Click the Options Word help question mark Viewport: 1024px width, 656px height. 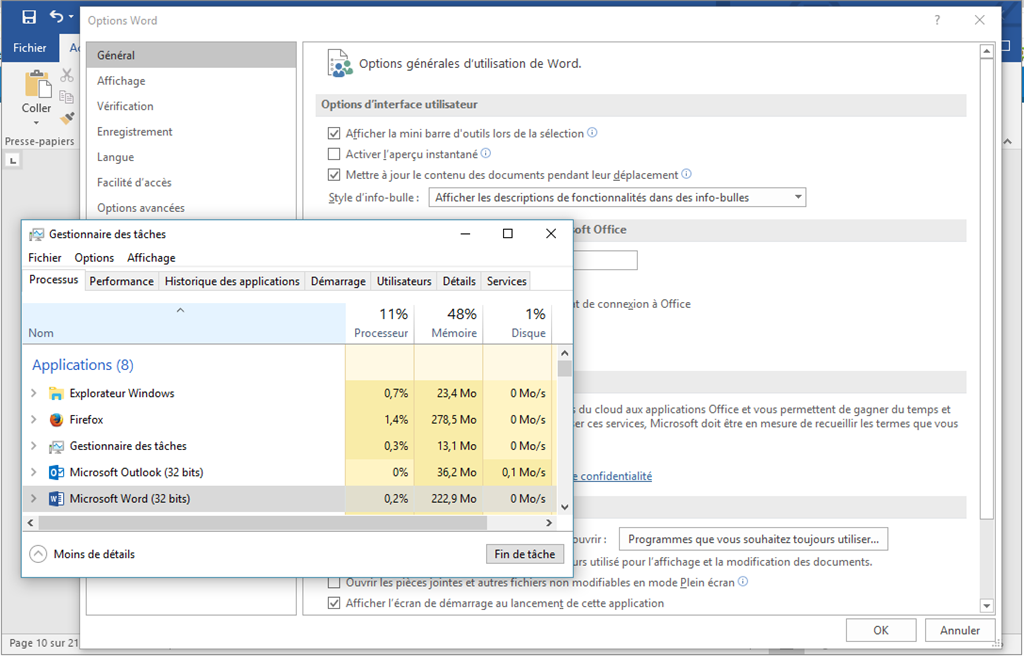(x=937, y=20)
